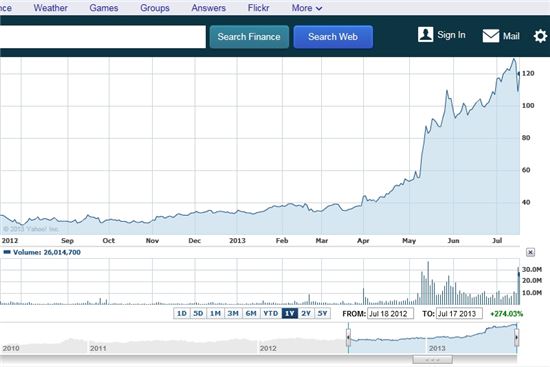Click the Jul axis label

(497, 241)
